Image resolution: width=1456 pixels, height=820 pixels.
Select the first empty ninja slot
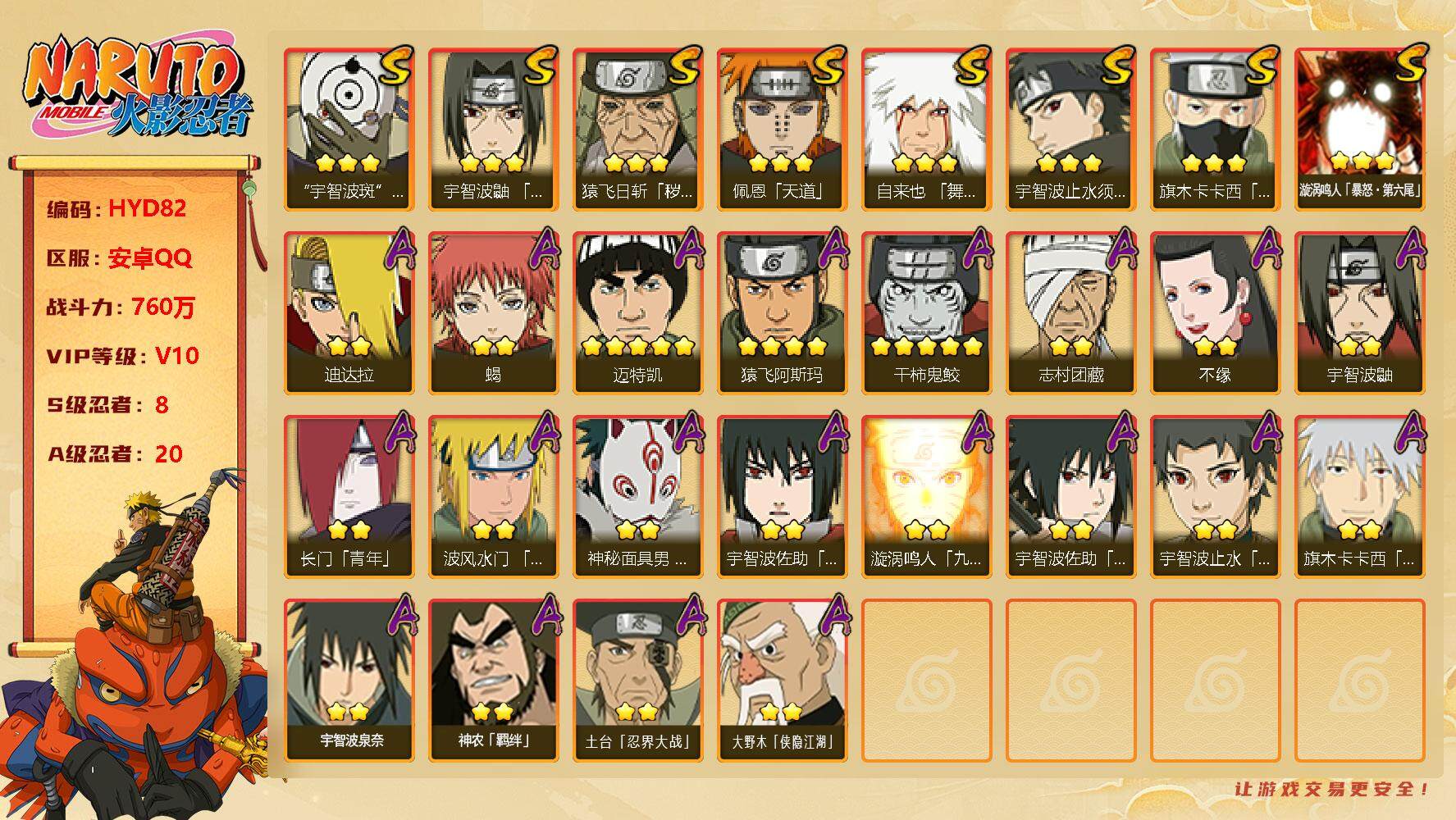point(926,681)
